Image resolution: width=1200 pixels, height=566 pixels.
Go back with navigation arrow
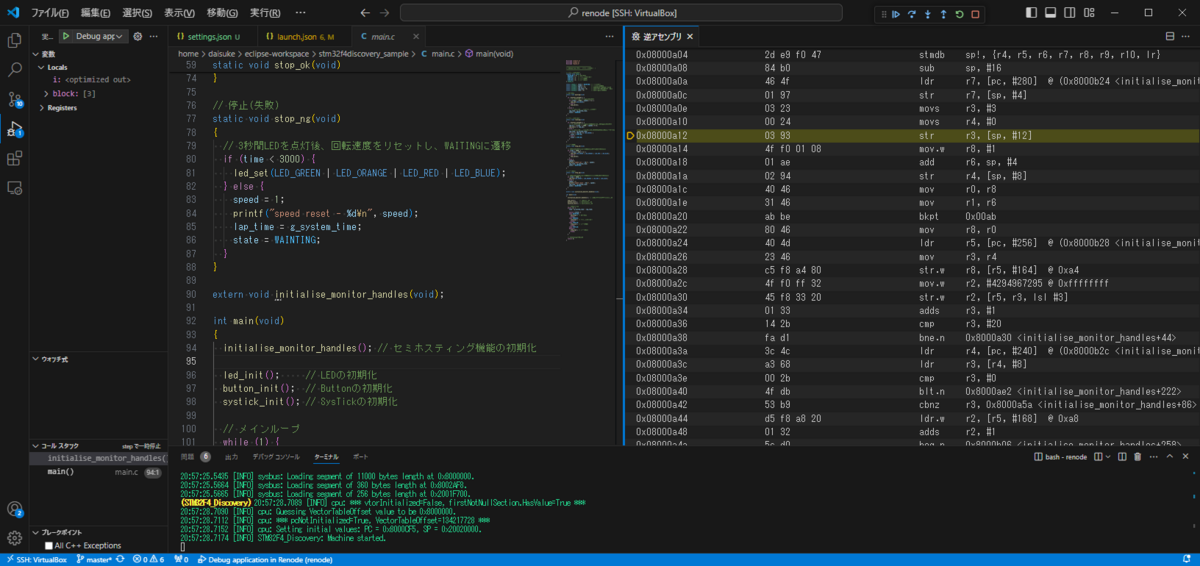(365, 13)
